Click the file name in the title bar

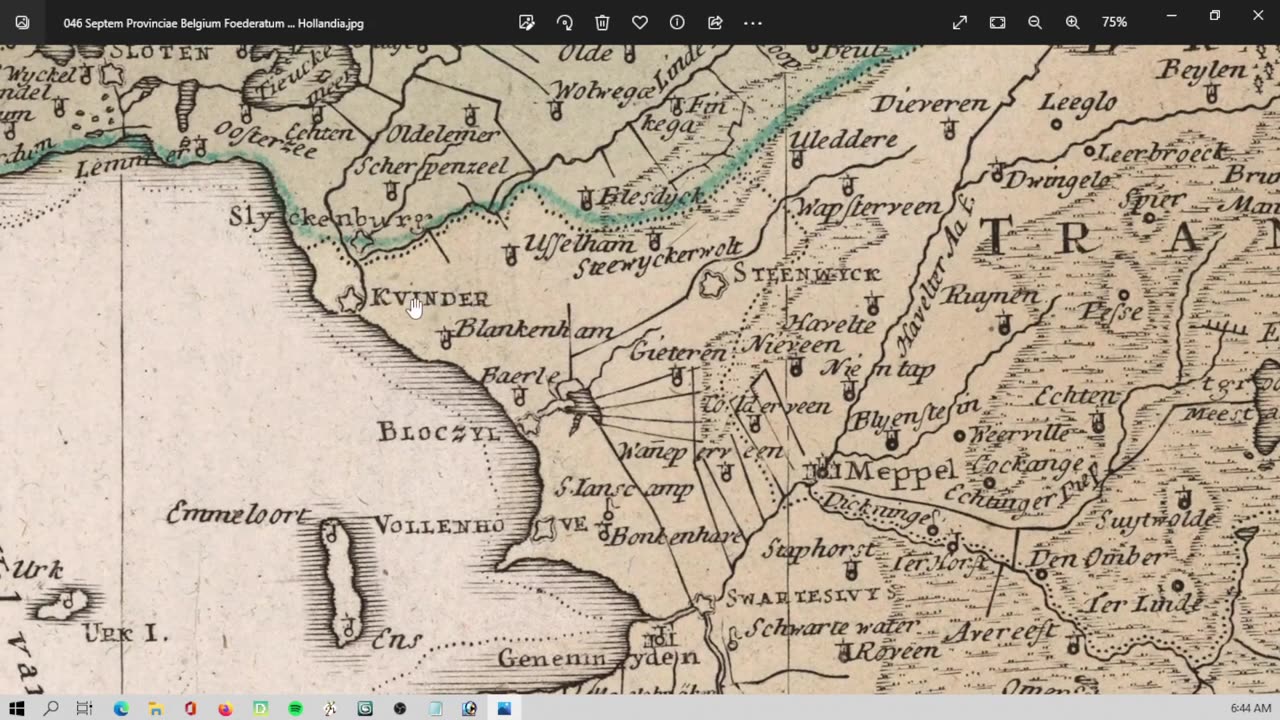pos(214,22)
